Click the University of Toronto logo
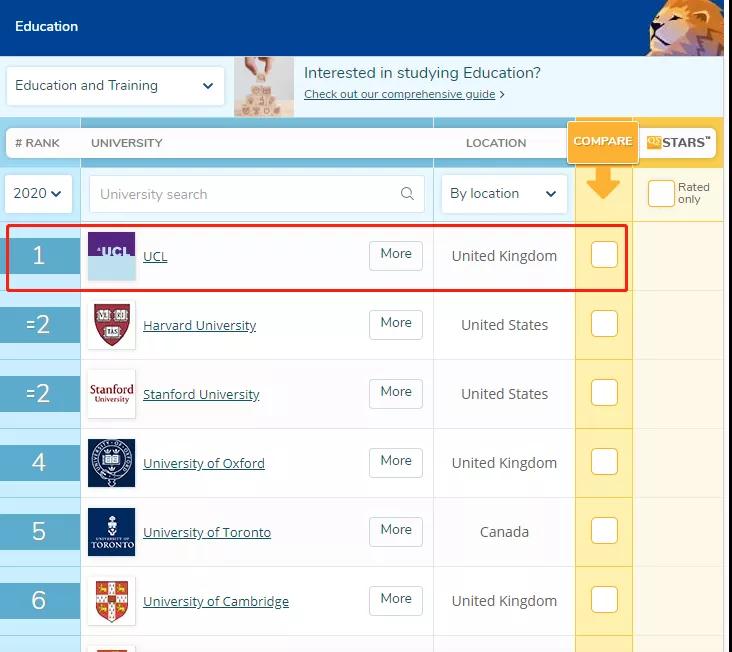Screen dimensions: 732x652 pos(112,532)
